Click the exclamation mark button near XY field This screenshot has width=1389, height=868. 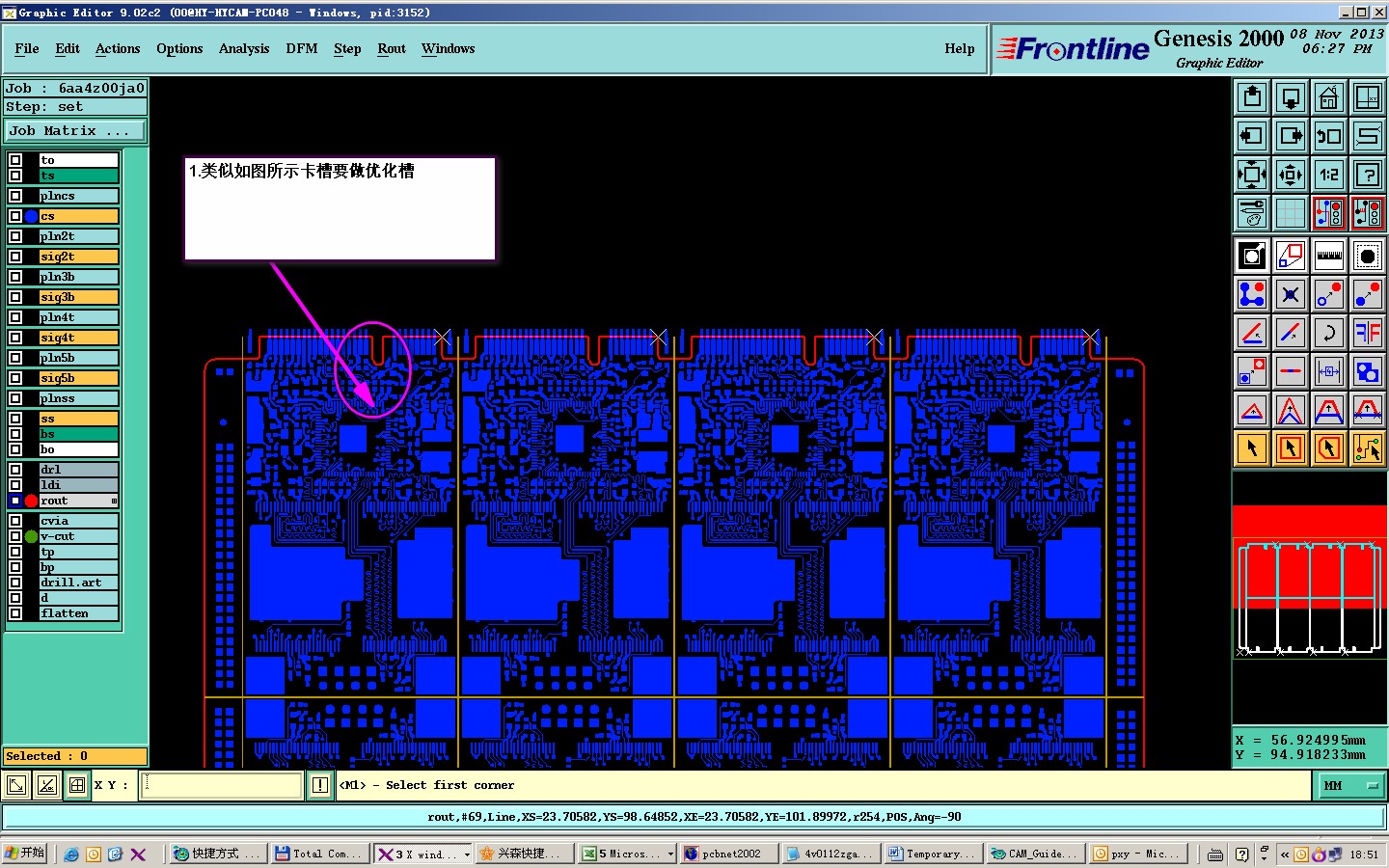pyautogui.click(x=320, y=785)
